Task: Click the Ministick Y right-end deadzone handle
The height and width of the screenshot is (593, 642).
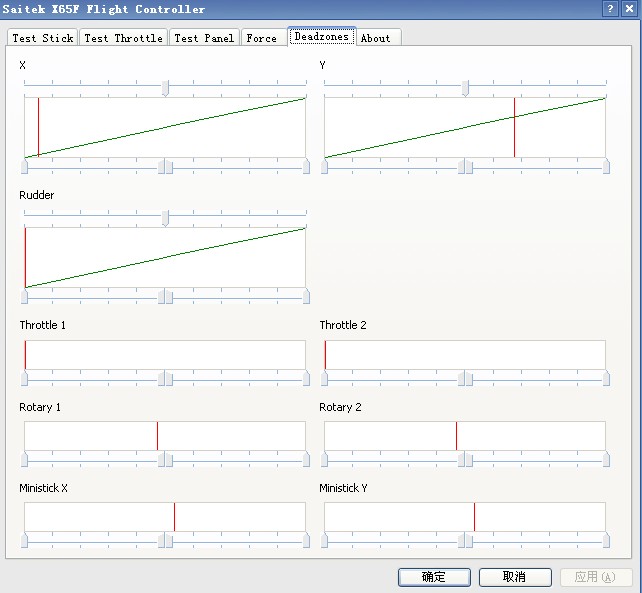Action: [x=606, y=541]
